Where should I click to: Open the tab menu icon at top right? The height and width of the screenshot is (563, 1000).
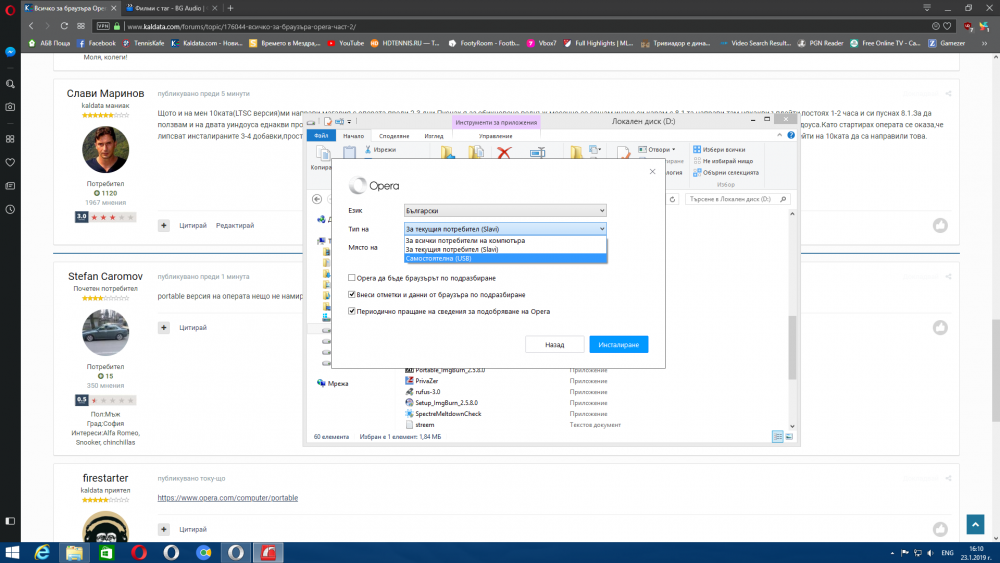tap(927, 8)
